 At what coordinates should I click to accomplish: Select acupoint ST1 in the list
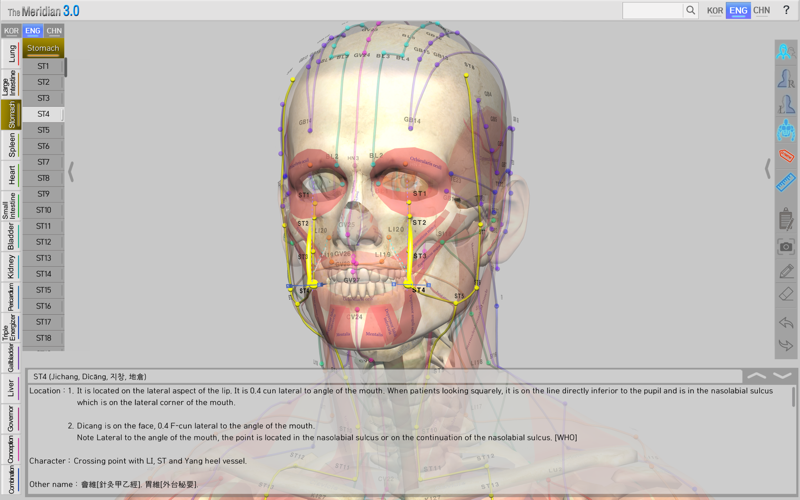coord(43,66)
